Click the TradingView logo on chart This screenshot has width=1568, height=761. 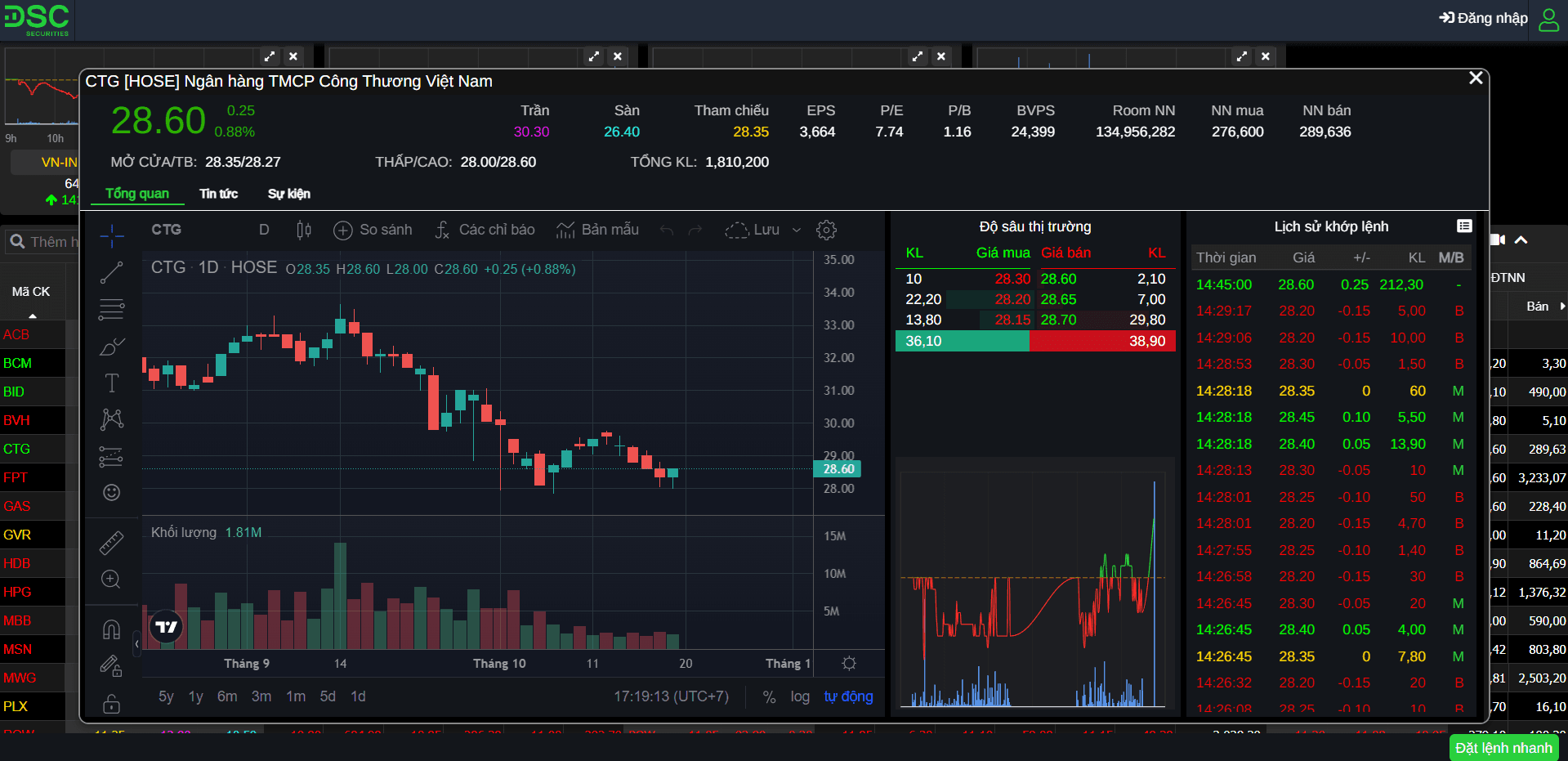[x=167, y=627]
